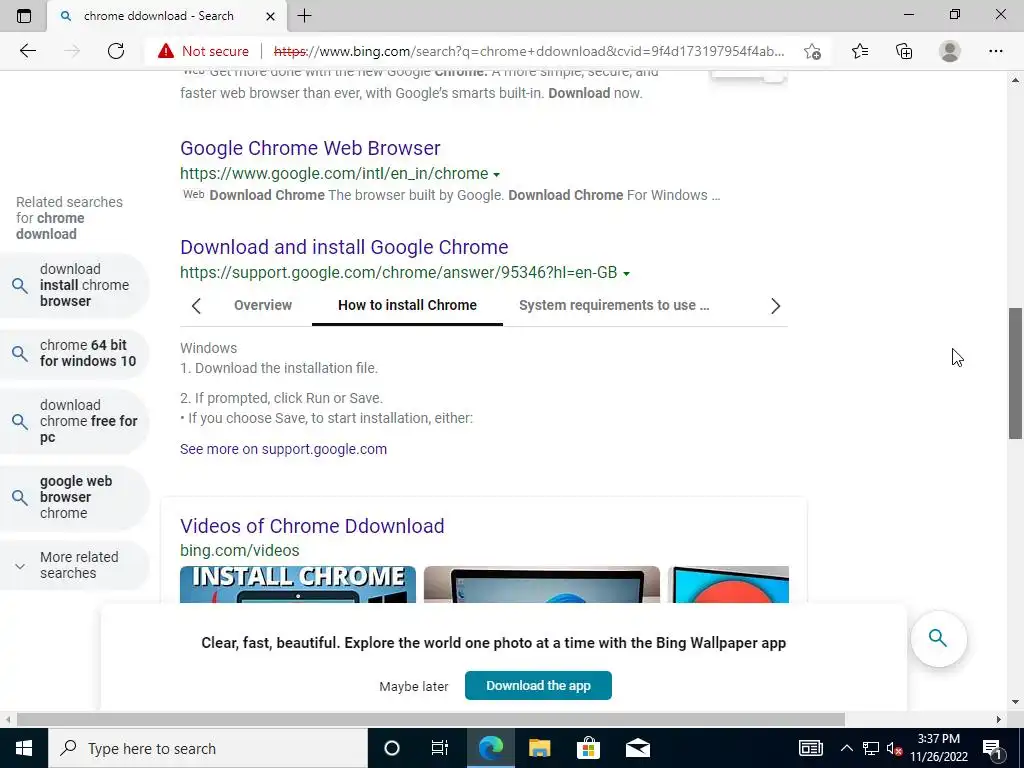Click the vertical scrollbar thumb

coord(1016,374)
